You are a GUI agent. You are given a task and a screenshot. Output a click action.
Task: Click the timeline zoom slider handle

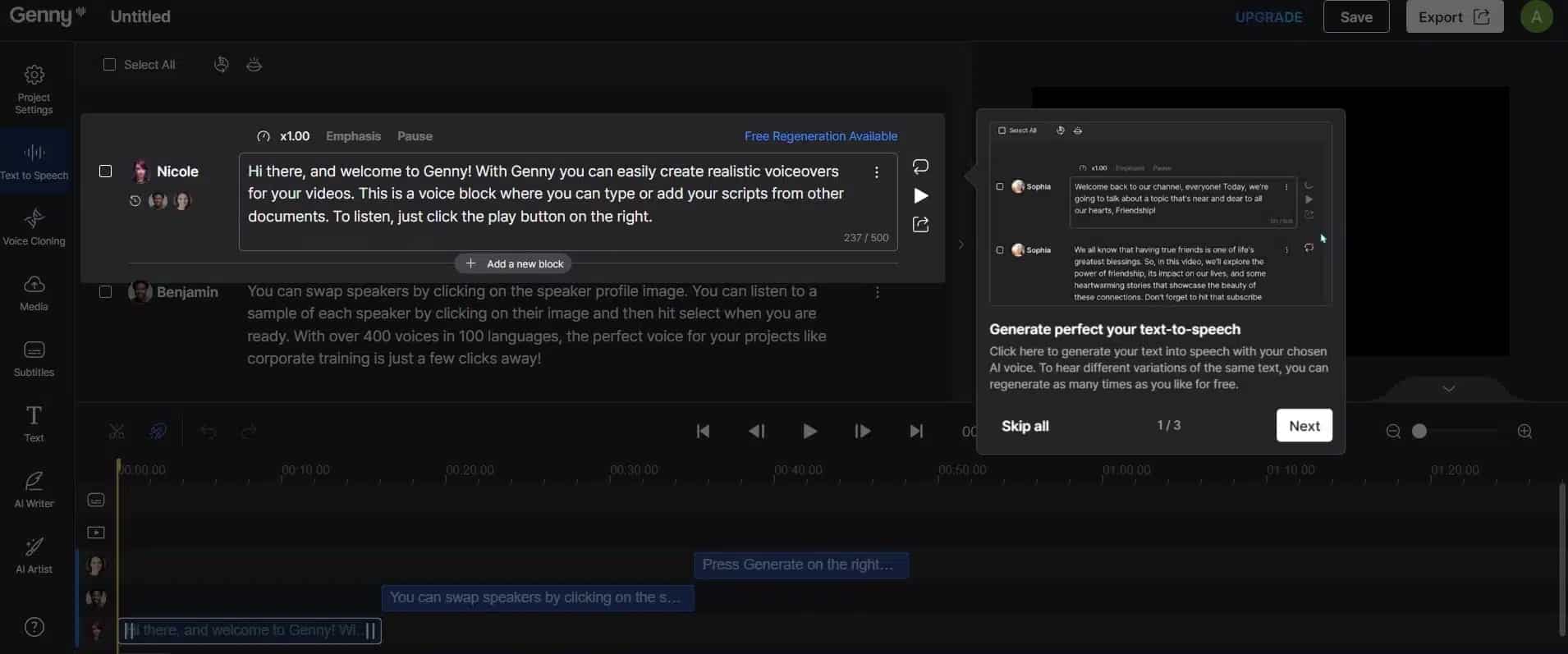tap(1419, 431)
